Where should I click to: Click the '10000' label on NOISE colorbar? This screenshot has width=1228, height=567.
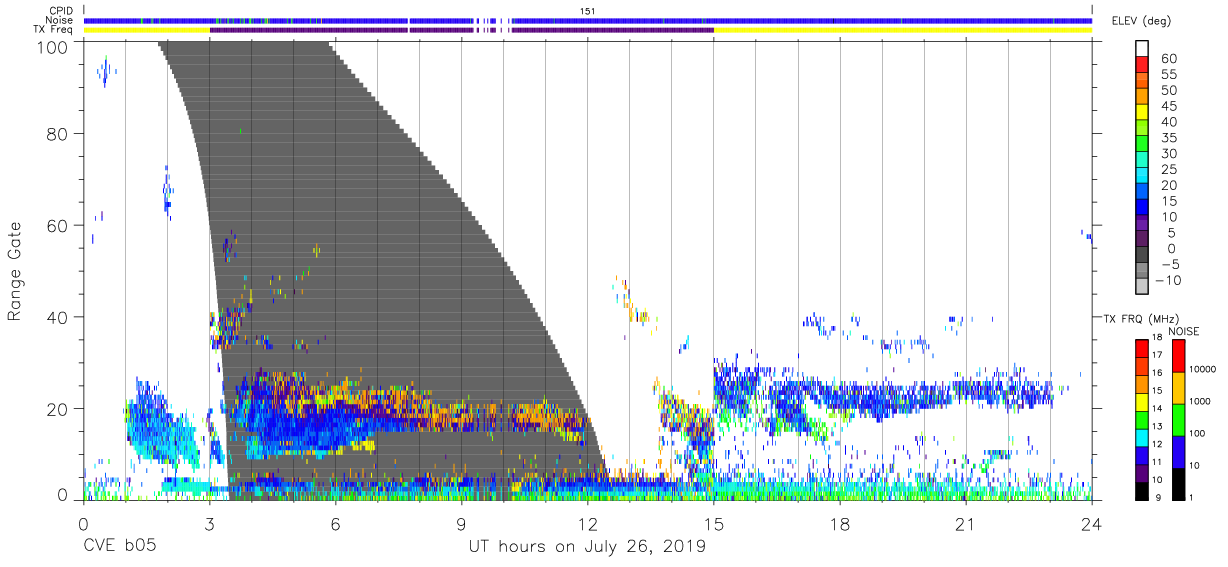[1205, 371]
